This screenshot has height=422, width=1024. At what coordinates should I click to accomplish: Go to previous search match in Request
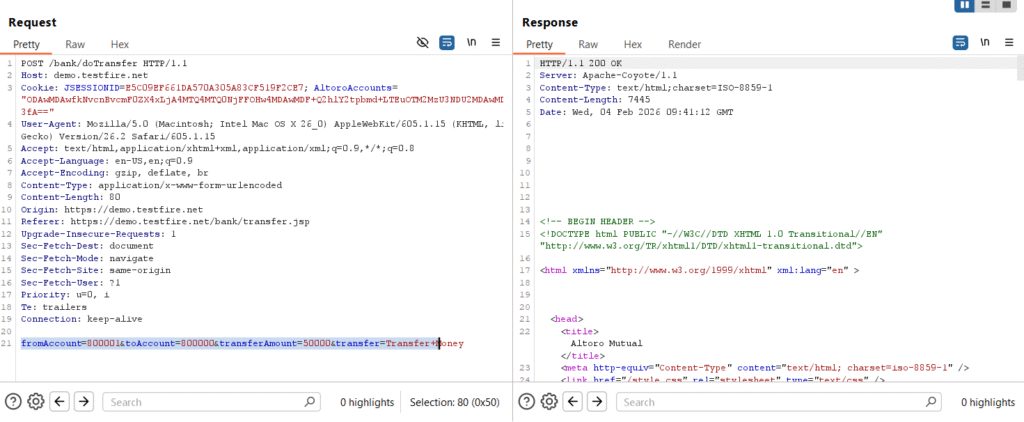pyautogui.click(x=60, y=401)
